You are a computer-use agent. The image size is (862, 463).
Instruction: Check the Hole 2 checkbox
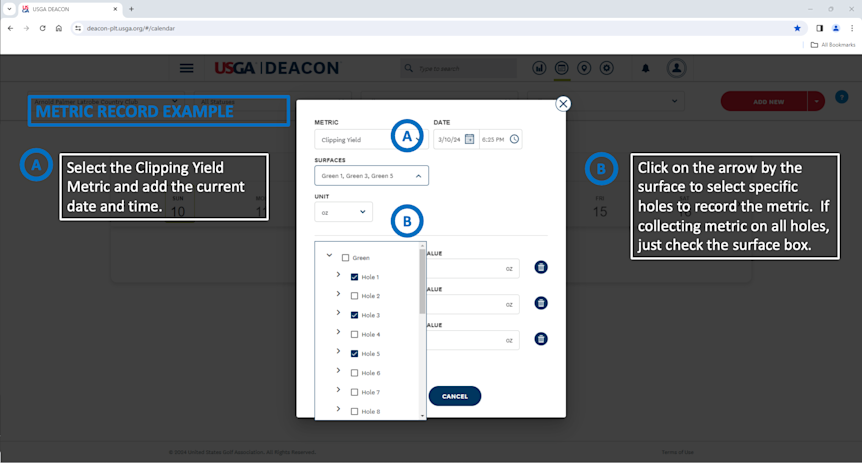point(354,296)
